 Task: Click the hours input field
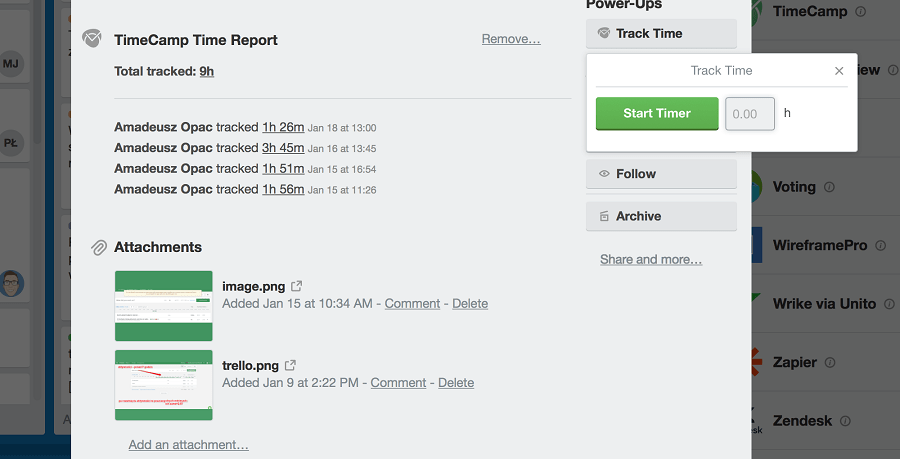click(x=750, y=114)
